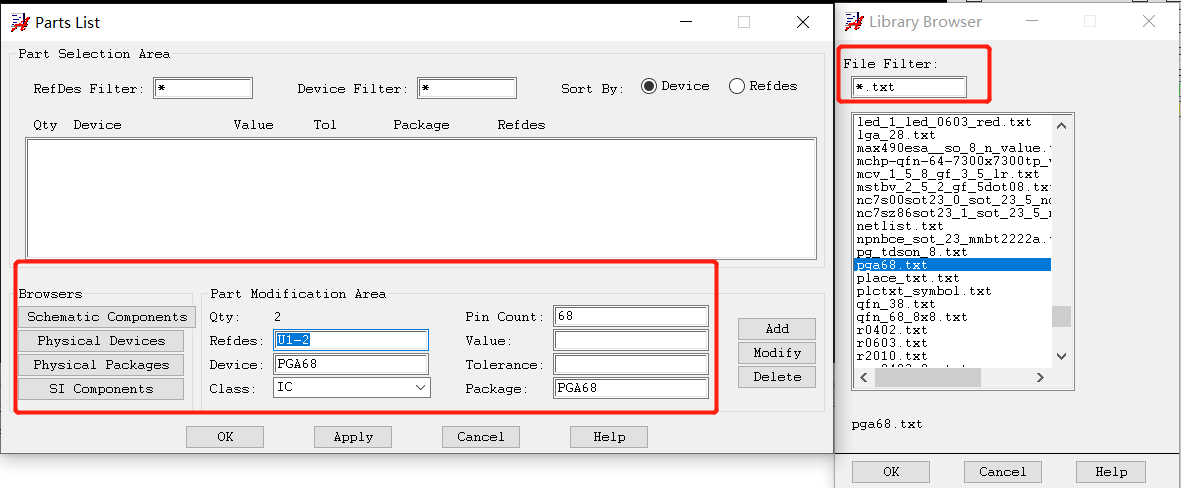Select the Refdes sort radio button
Screen dimensions: 1181x488
[737, 86]
